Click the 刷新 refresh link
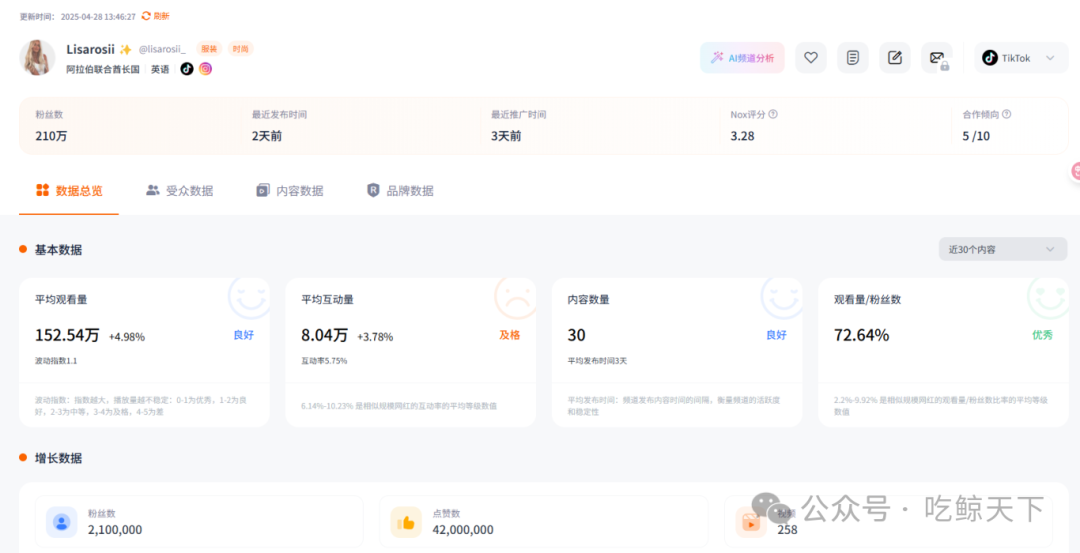 [156, 16]
